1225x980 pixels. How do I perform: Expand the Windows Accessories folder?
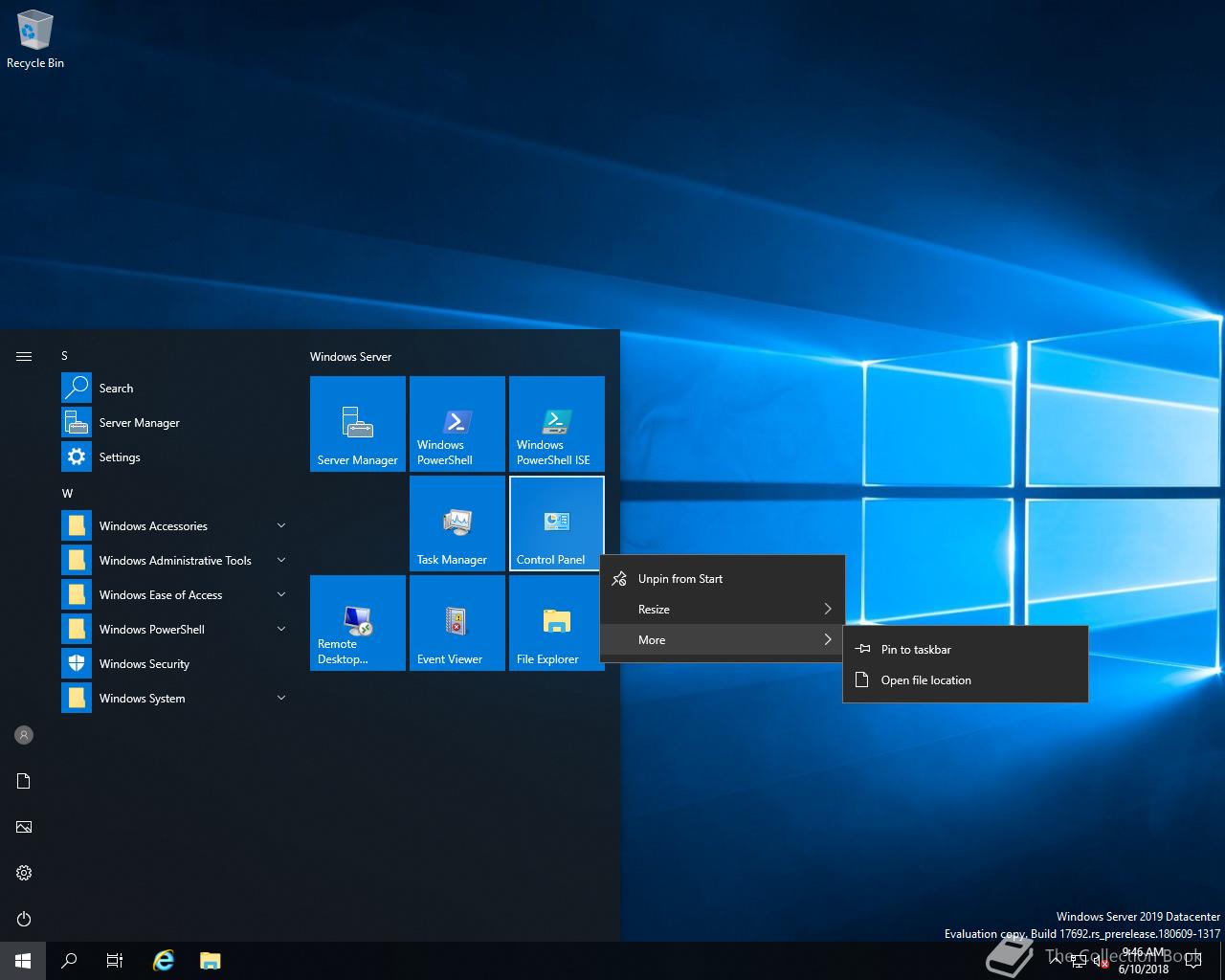(x=176, y=526)
